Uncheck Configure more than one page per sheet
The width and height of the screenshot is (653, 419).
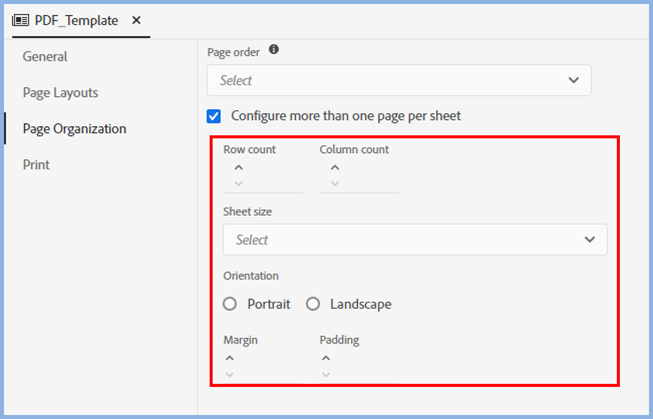point(214,116)
